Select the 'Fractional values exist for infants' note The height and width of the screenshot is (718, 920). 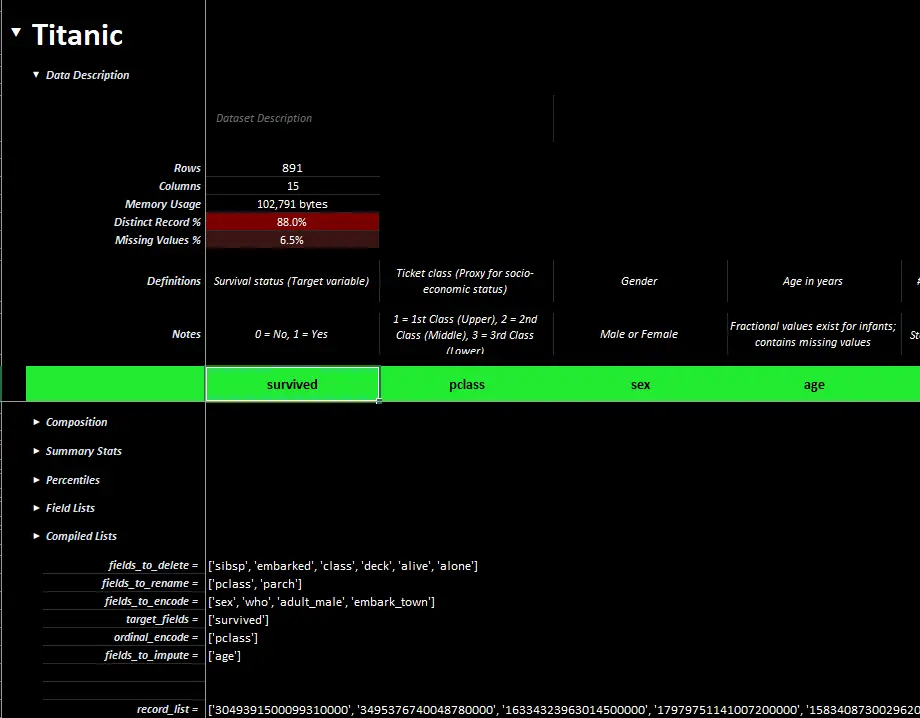[x=814, y=334]
